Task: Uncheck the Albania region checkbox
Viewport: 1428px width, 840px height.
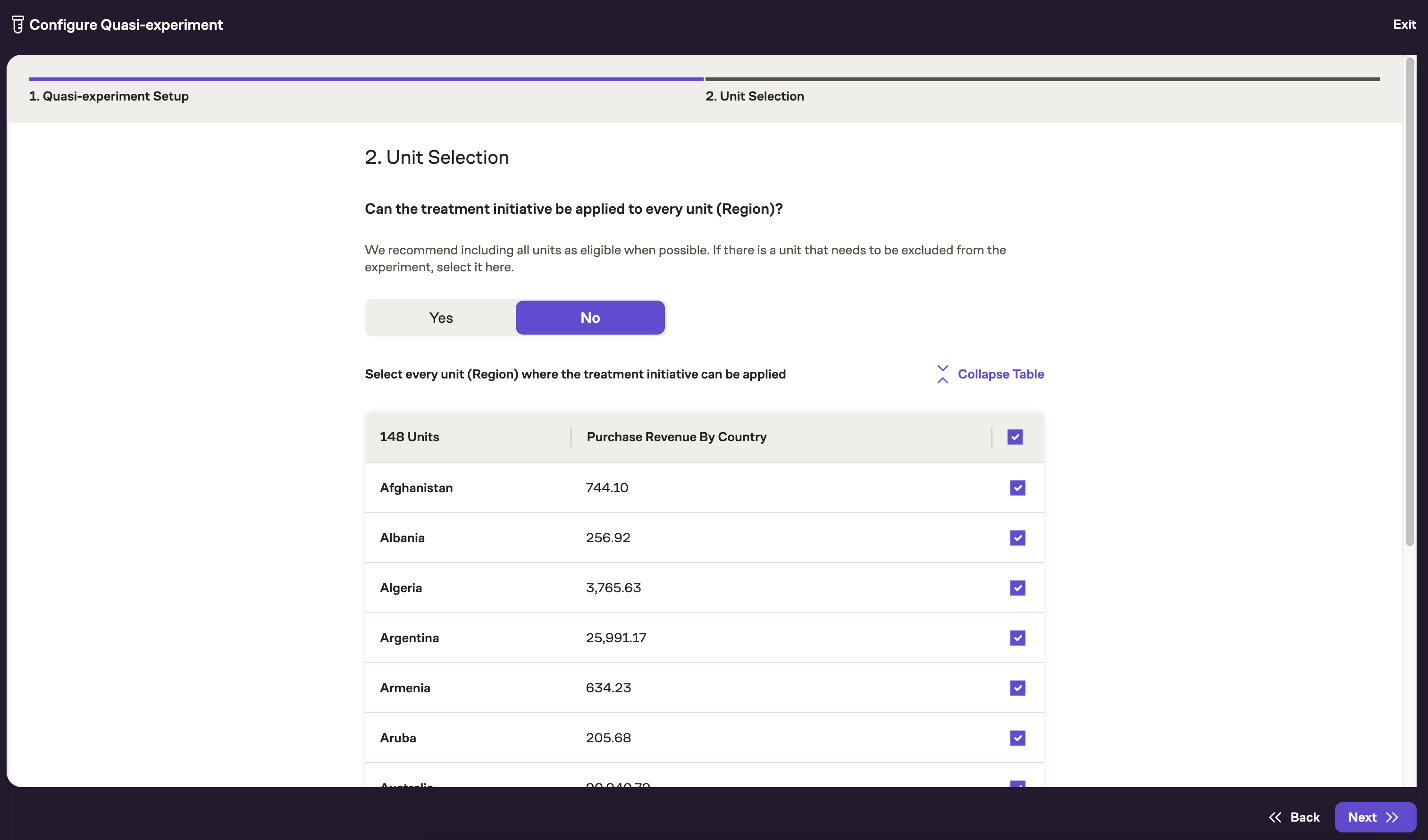Action: [x=1017, y=538]
